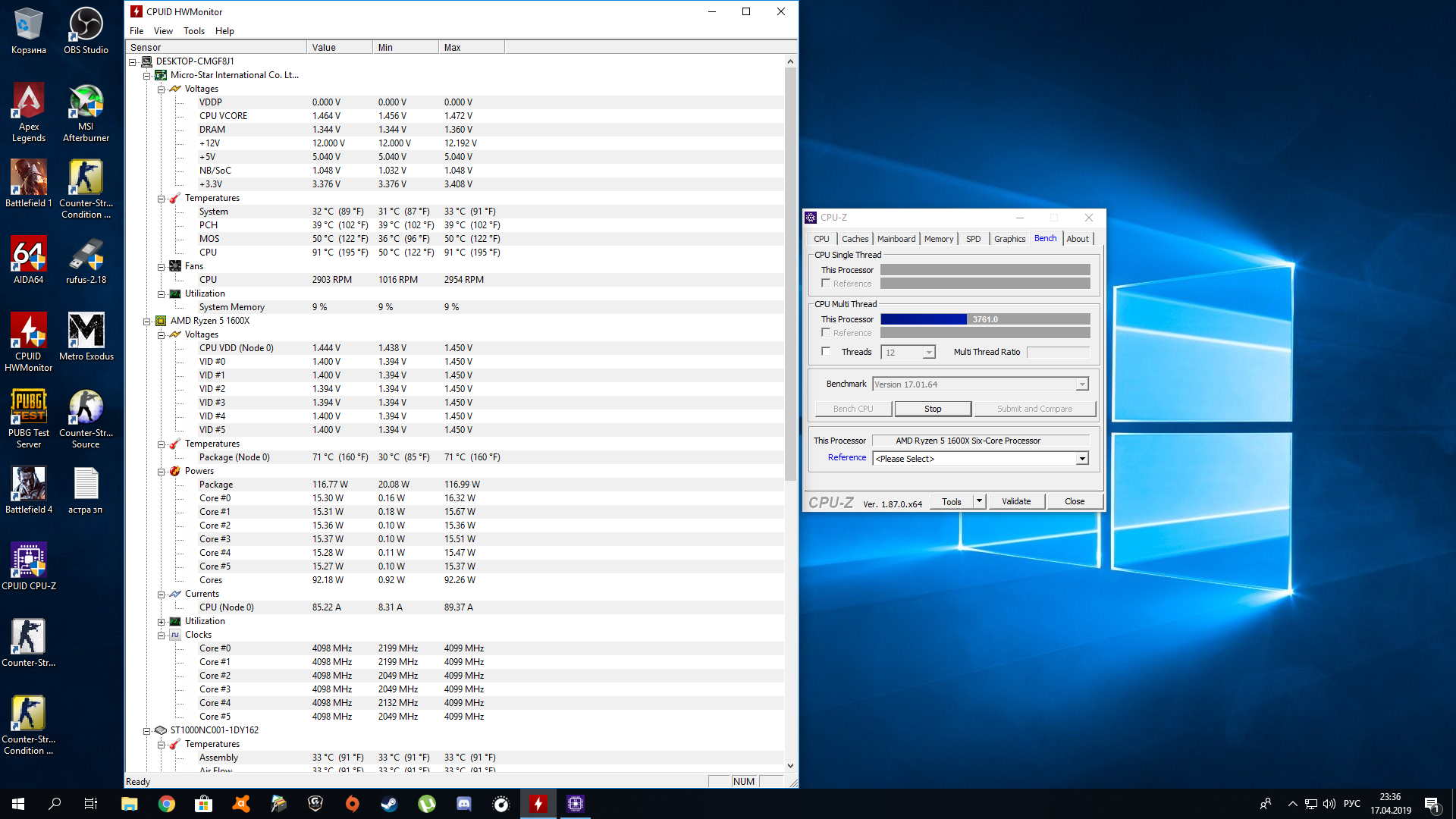Open Discord from the taskbar
This screenshot has height=819, width=1456.
[x=463, y=804]
